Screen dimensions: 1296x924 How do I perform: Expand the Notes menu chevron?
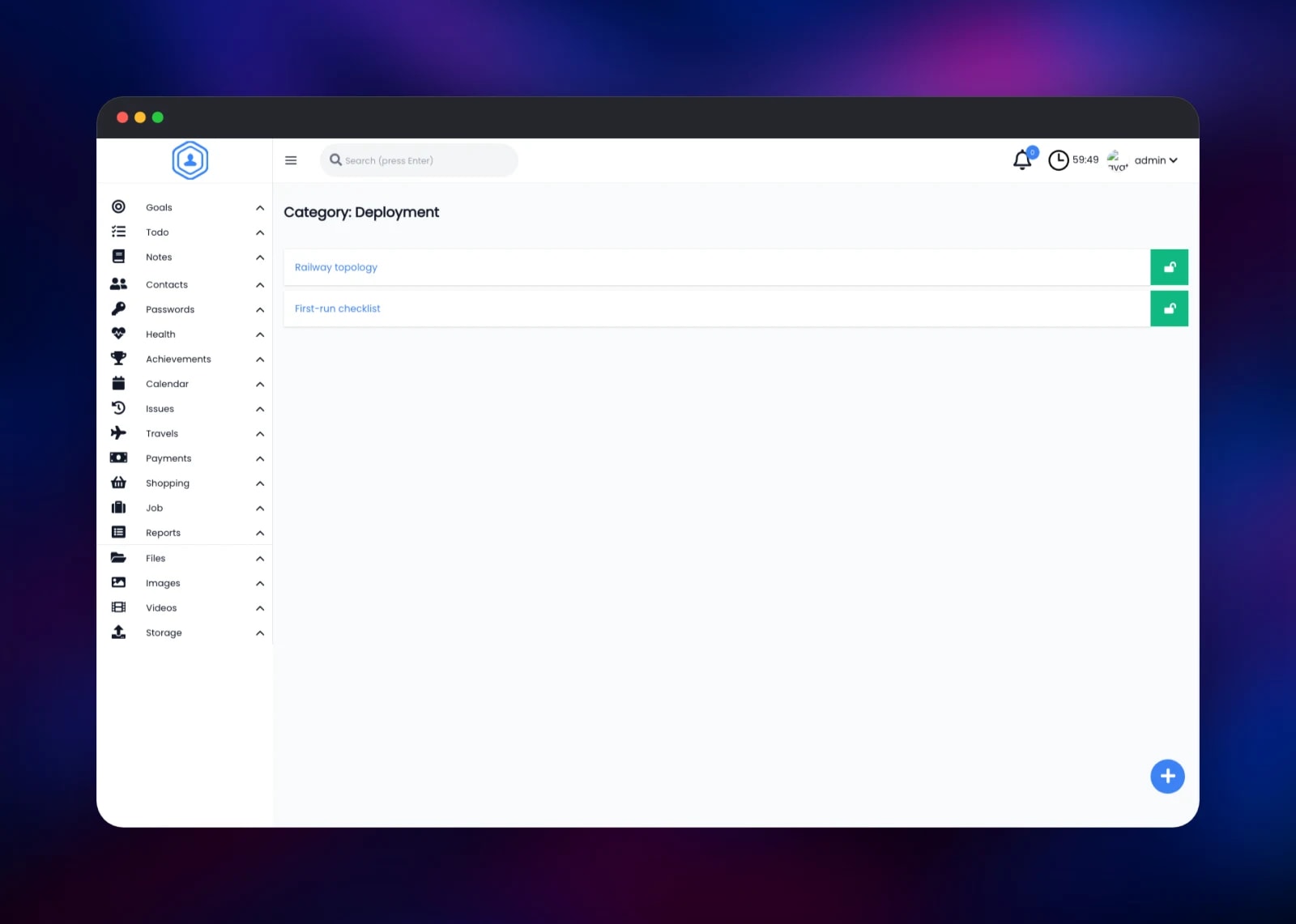tap(260, 258)
